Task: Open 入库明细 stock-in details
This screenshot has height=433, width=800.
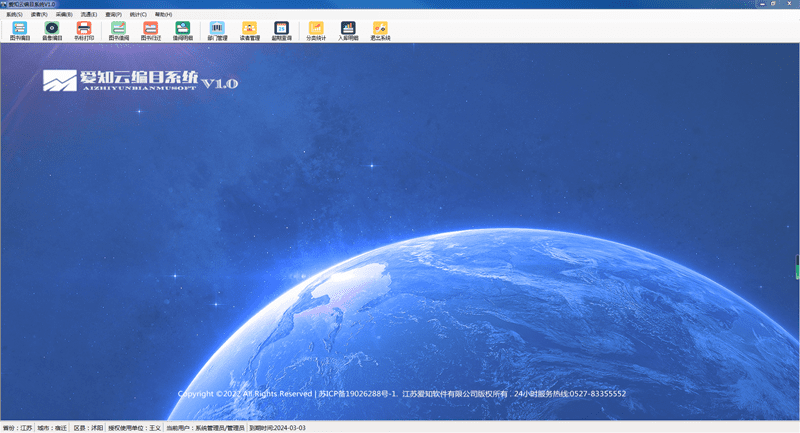Action: click(x=348, y=30)
